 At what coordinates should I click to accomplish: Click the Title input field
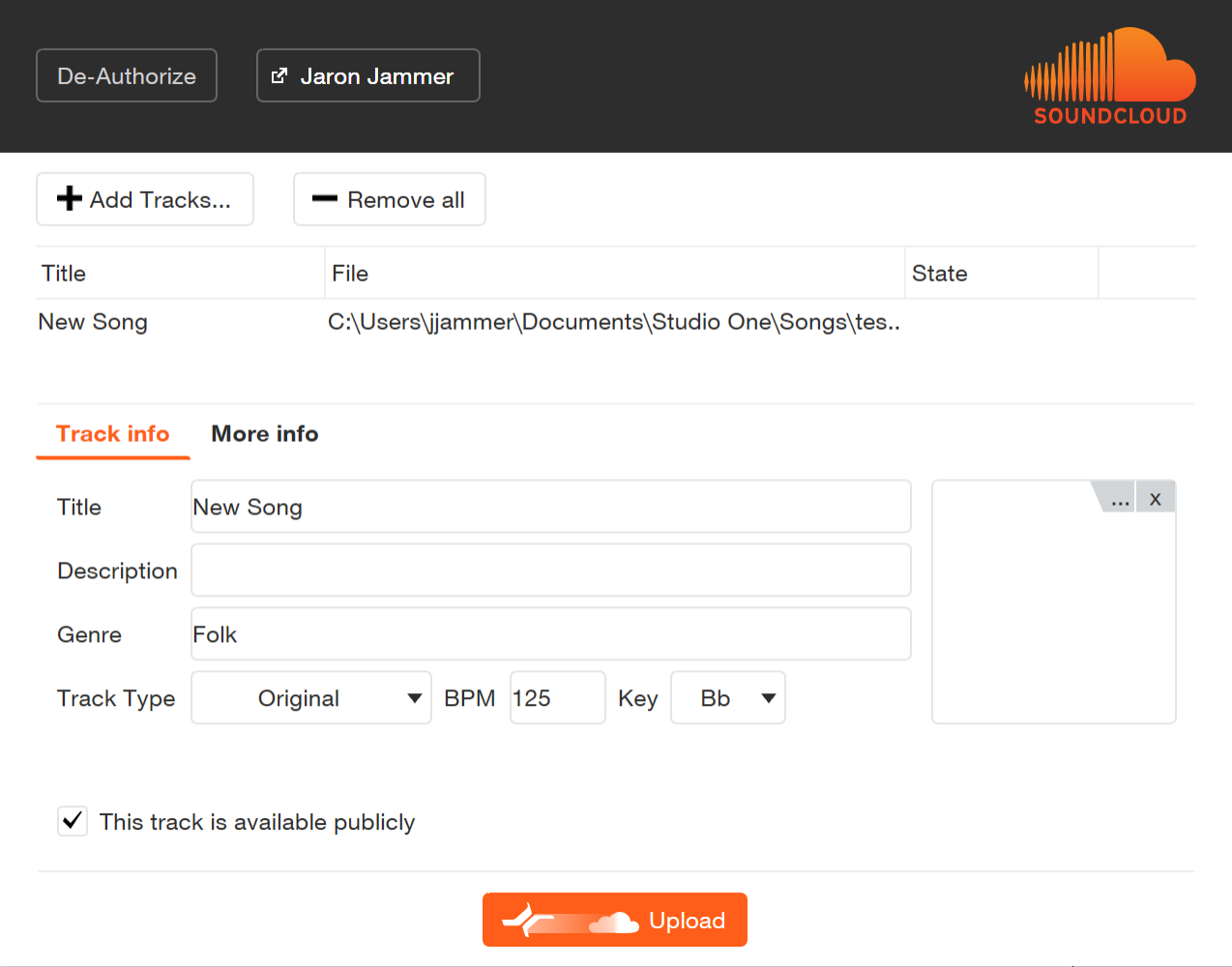point(551,506)
